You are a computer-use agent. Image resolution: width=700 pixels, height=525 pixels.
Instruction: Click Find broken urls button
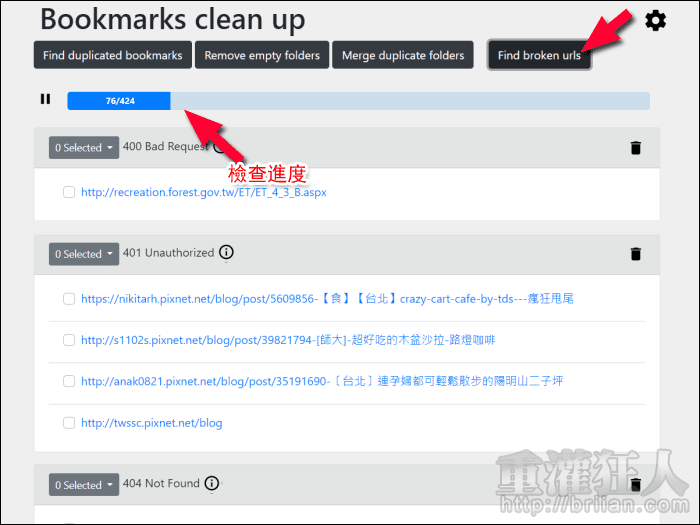pyautogui.click(x=539, y=55)
